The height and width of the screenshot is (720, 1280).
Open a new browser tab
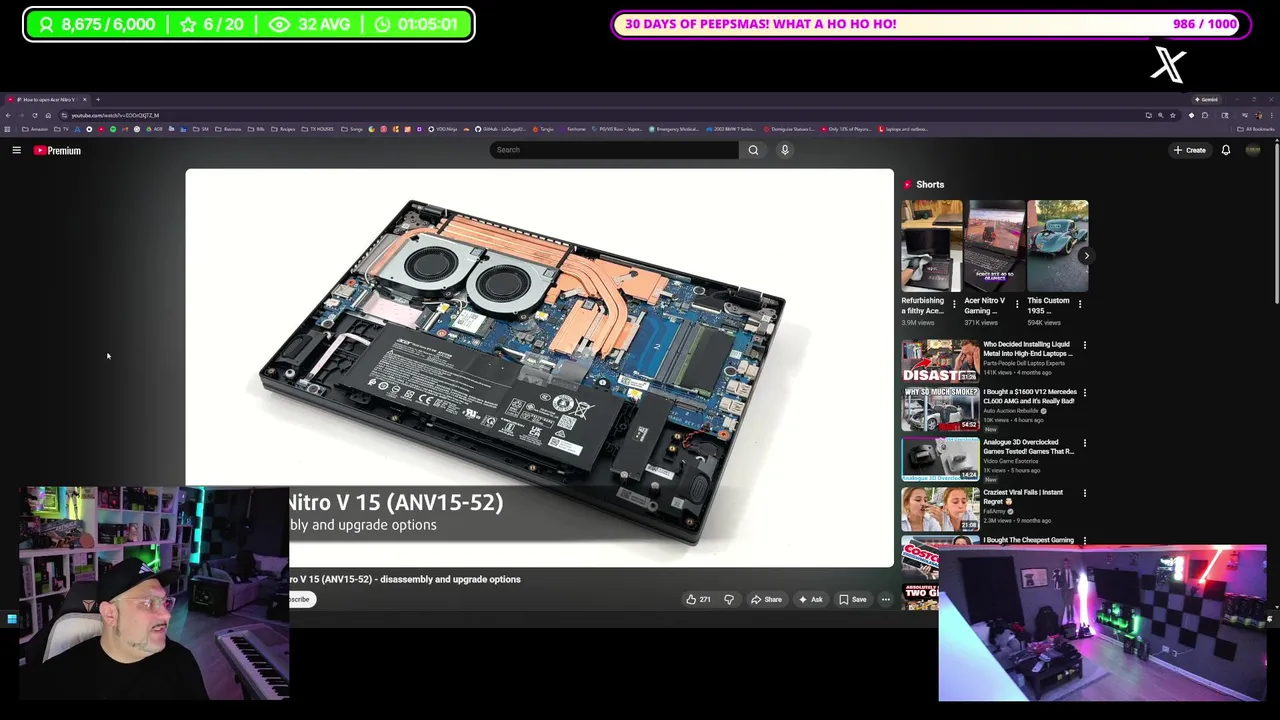pyautogui.click(x=98, y=99)
